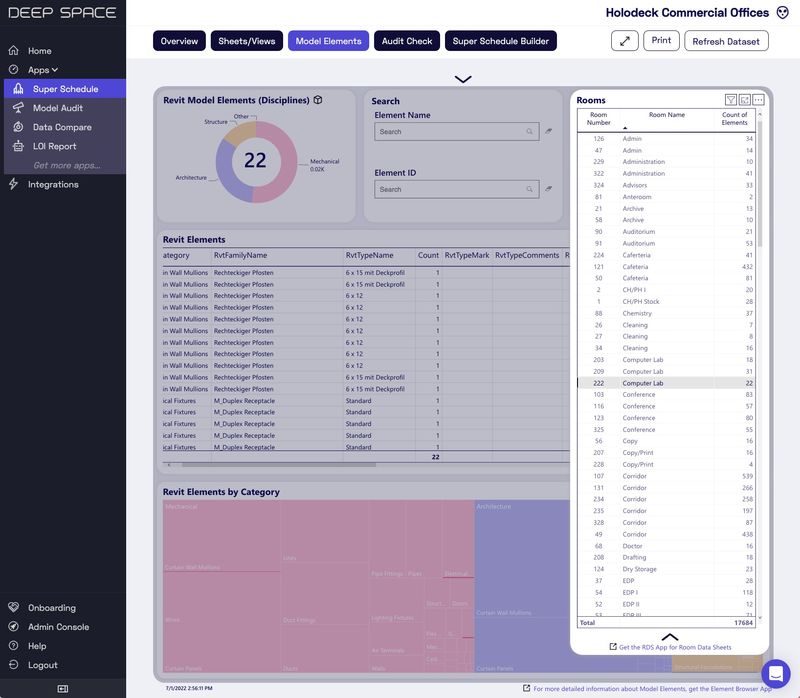
Task: Collapse Rooms panel with bottom chevron
Action: pyautogui.click(x=669, y=637)
